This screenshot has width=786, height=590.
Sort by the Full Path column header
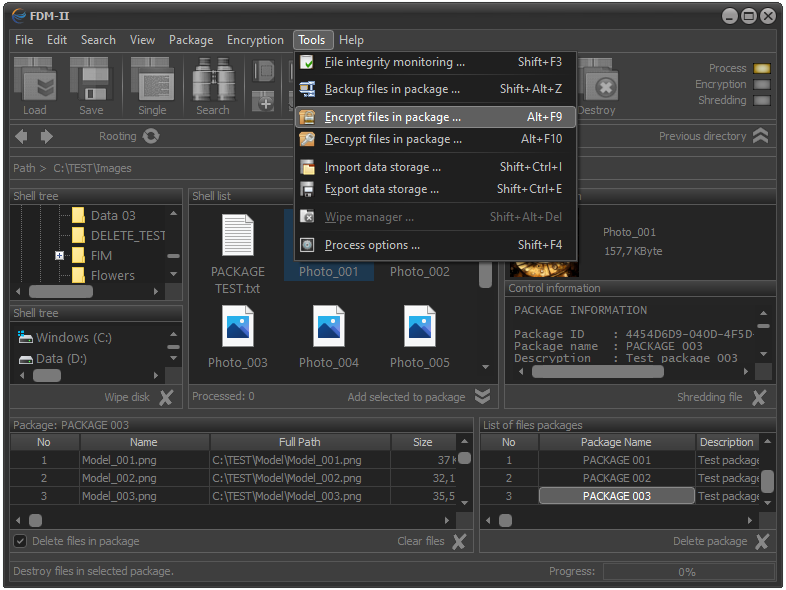(x=300, y=442)
